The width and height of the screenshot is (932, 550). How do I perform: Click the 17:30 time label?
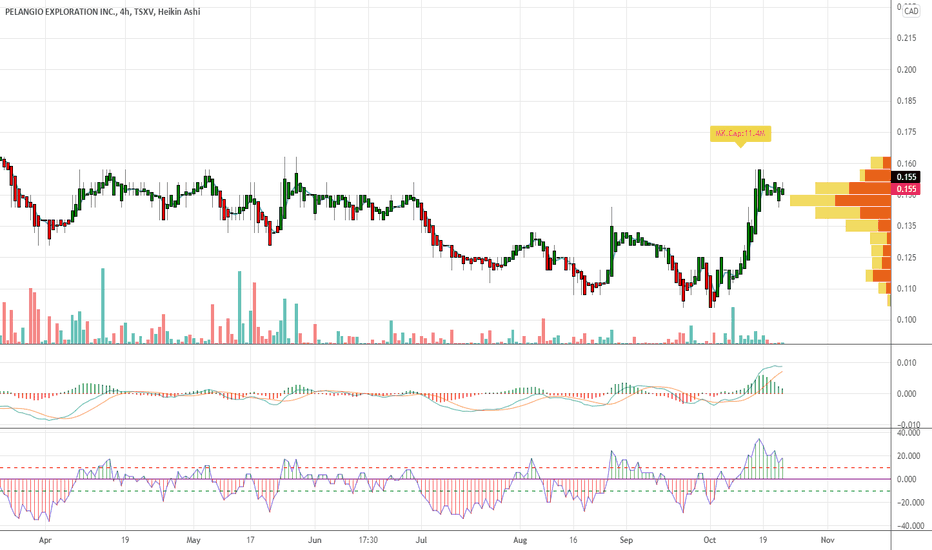[x=368, y=540]
